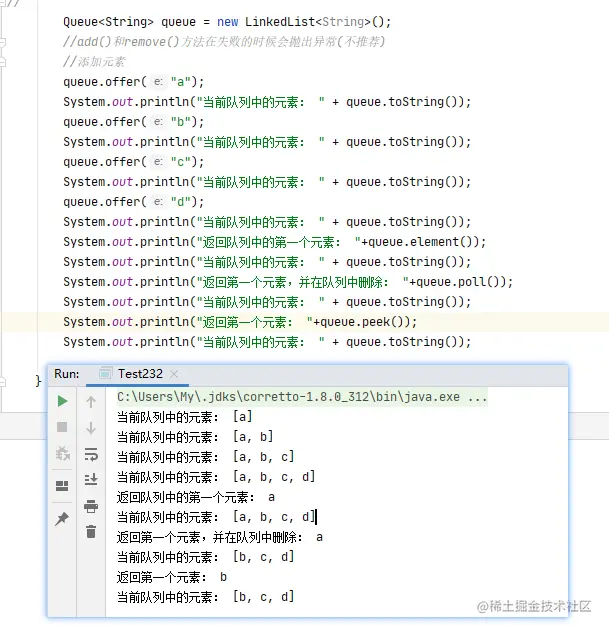Viewport: 609px width, 631px height.
Task: Open the restore layout icon in Run panel
Action: [62, 486]
